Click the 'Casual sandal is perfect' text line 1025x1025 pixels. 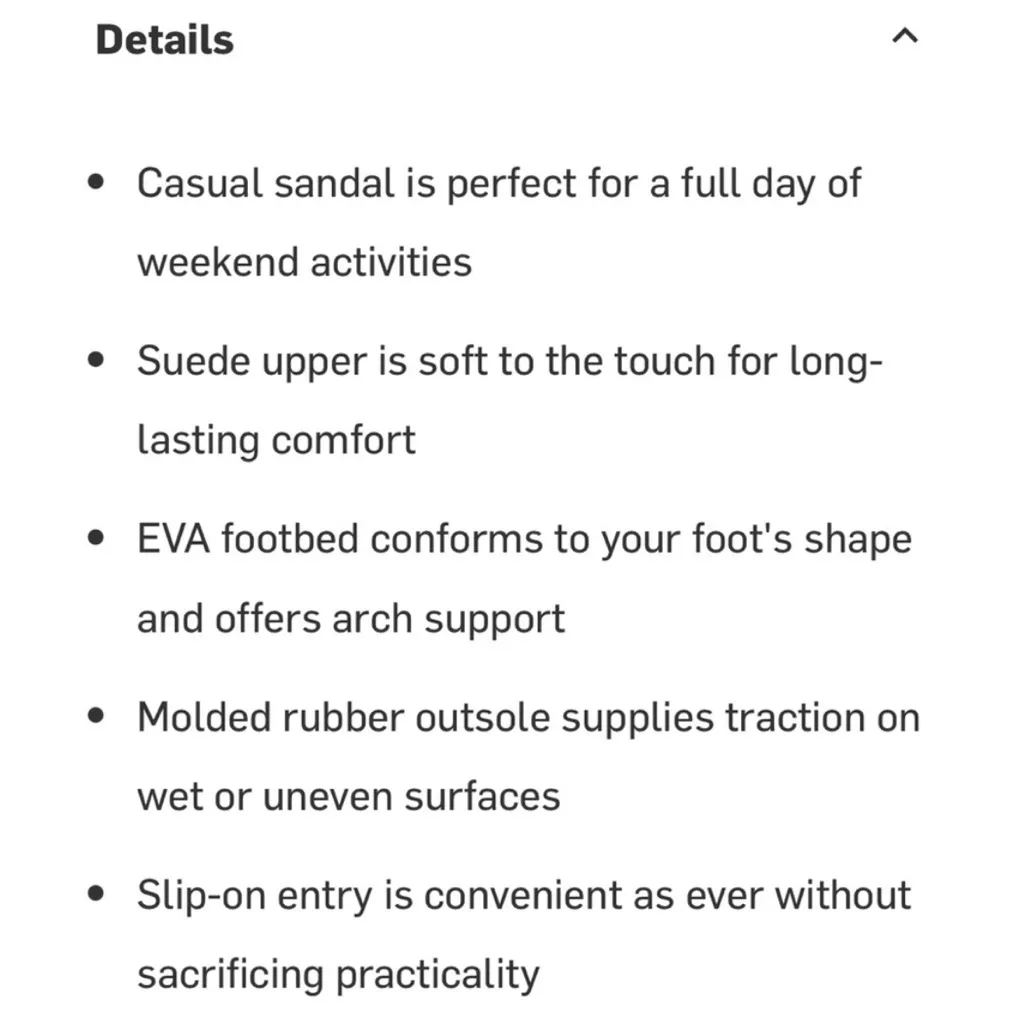(498, 184)
